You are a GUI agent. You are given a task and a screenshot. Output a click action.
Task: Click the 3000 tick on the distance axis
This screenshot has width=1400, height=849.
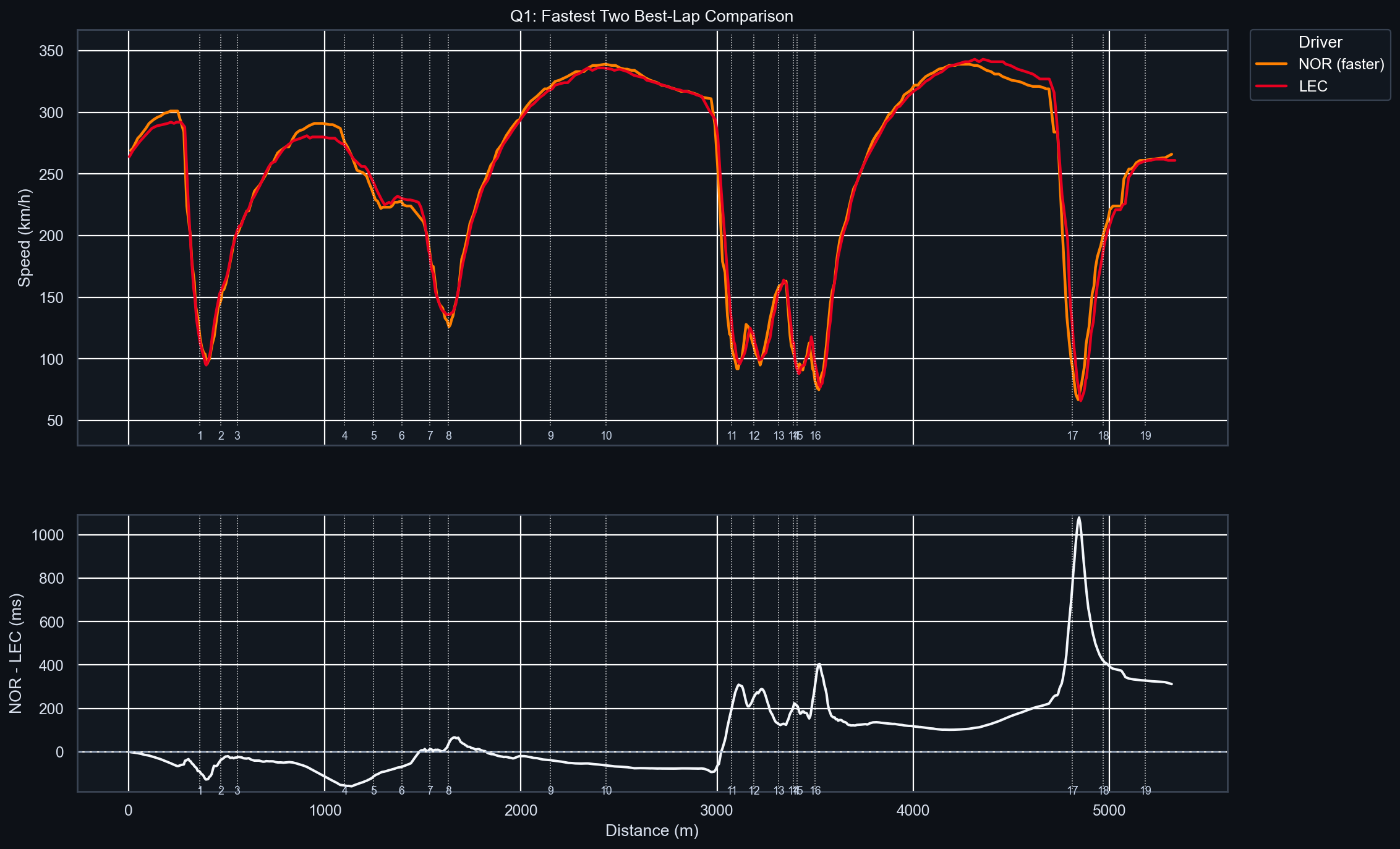click(717, 810)
